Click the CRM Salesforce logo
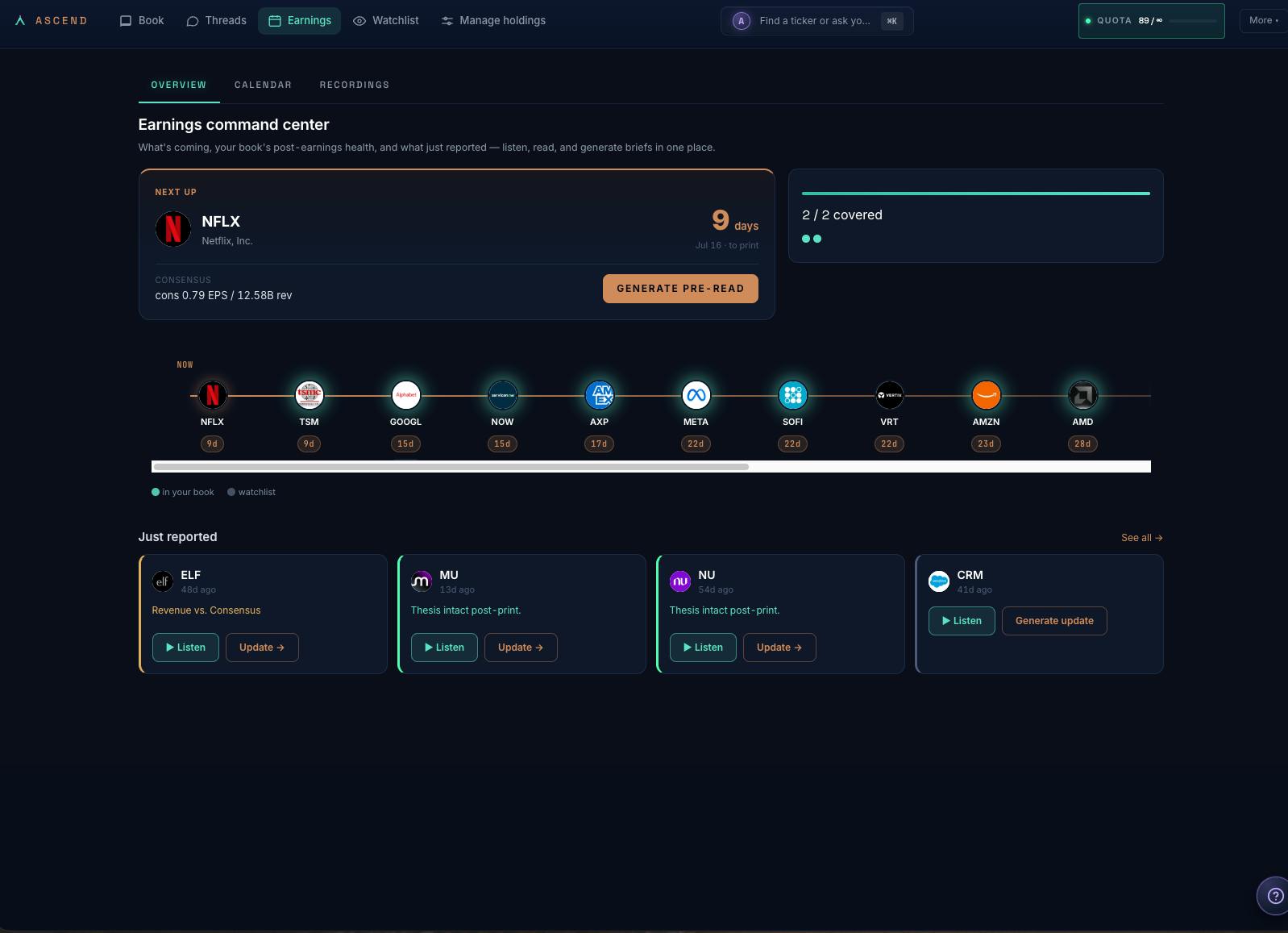This screenshot has height=933, width=1288. pyautogui.click(x=939, y=581)
